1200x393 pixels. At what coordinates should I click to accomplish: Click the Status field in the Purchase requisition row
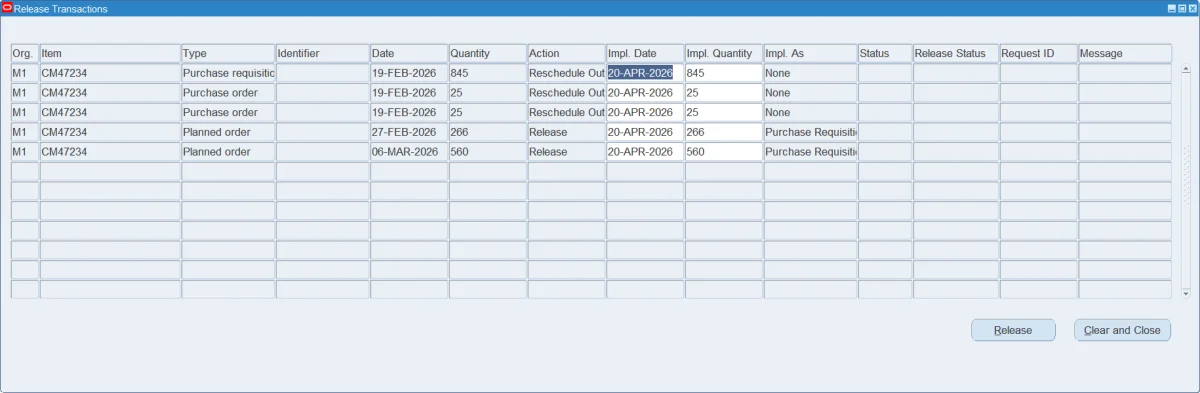point(885,73)
